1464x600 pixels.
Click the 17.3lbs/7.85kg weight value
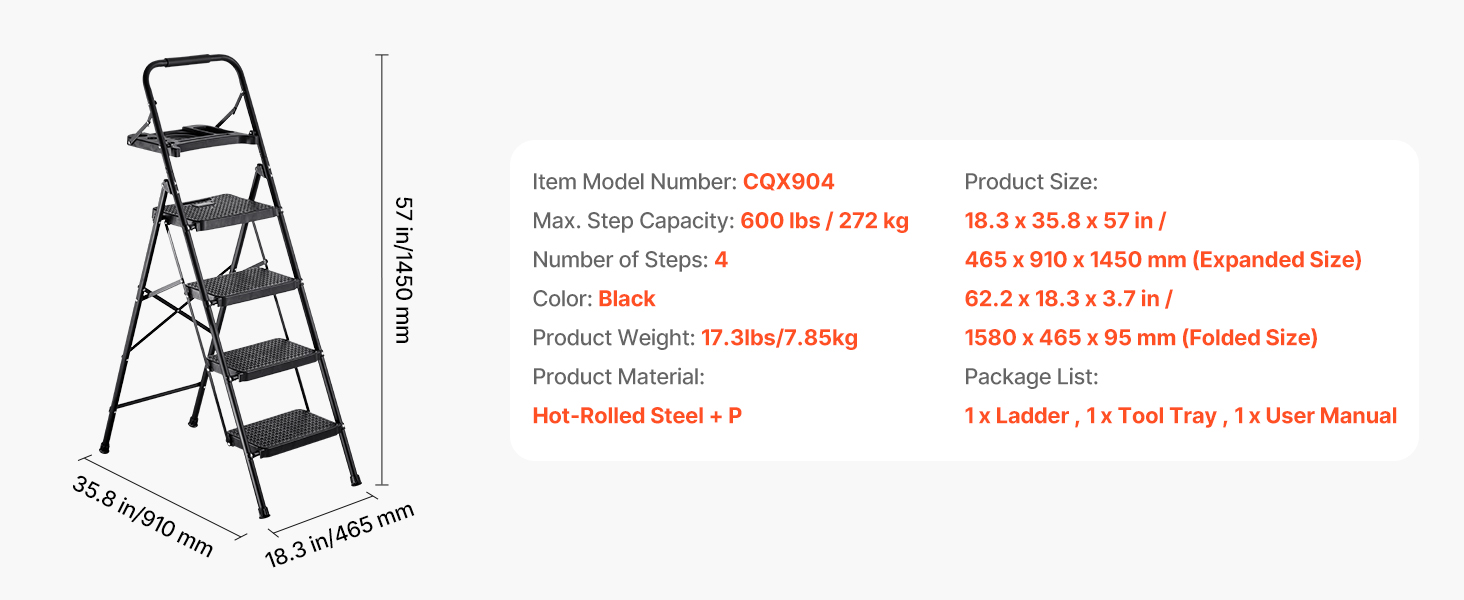779,338
